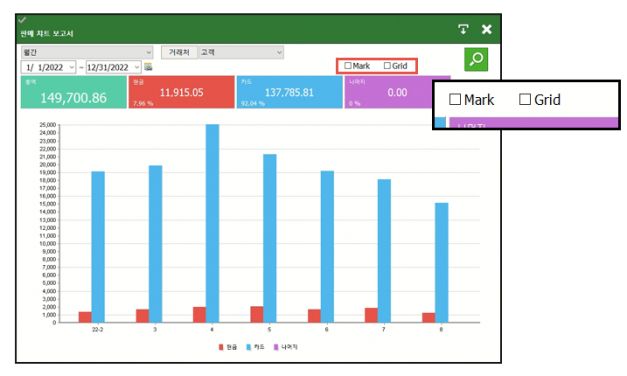This screenshot has width=627, height=376.
Task: Click the checkmark icon above the window title
Action: (22, 20)
